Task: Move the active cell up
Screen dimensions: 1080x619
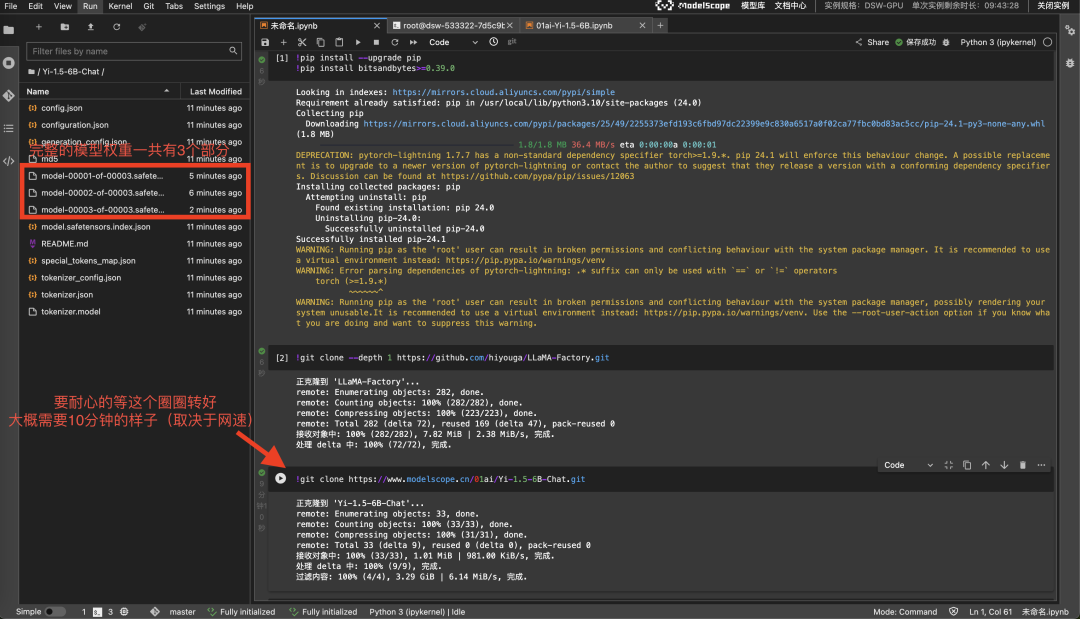Action: pyautogui.click(x=986, y=465)
